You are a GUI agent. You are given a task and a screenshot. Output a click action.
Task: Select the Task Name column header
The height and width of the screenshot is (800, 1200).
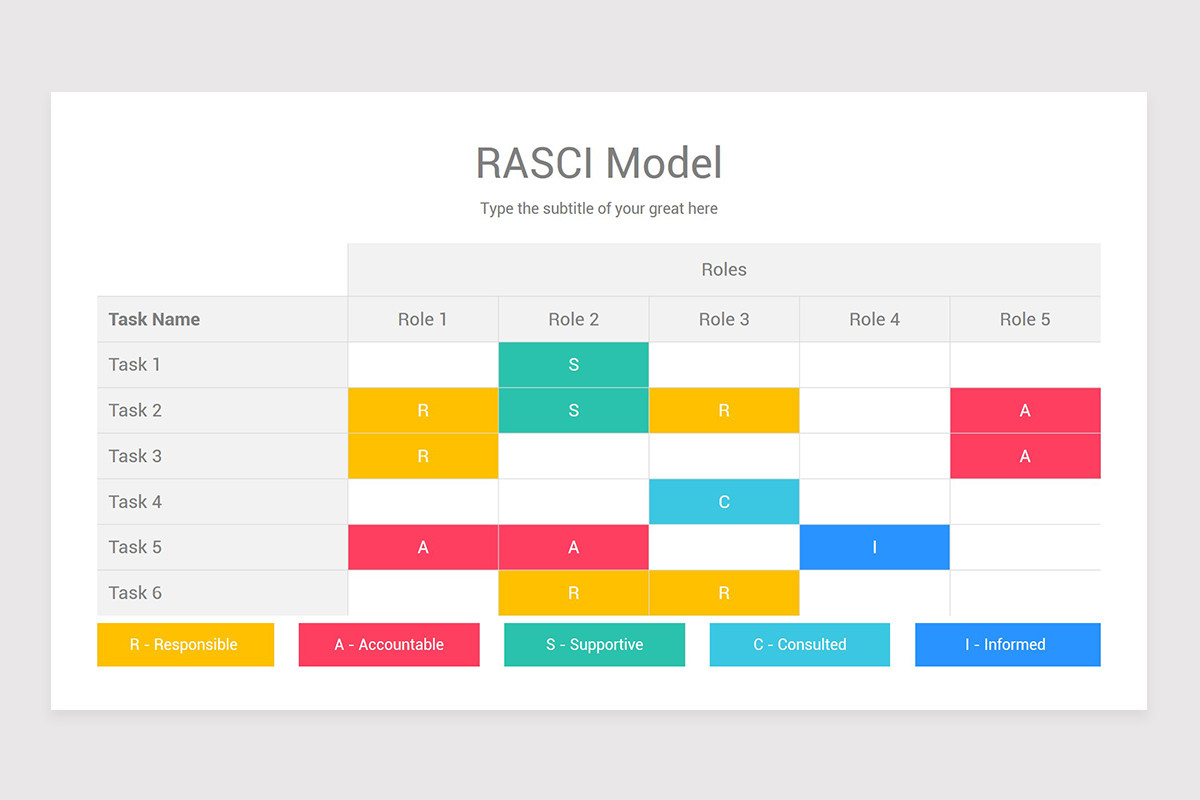(x=154, y=318)
